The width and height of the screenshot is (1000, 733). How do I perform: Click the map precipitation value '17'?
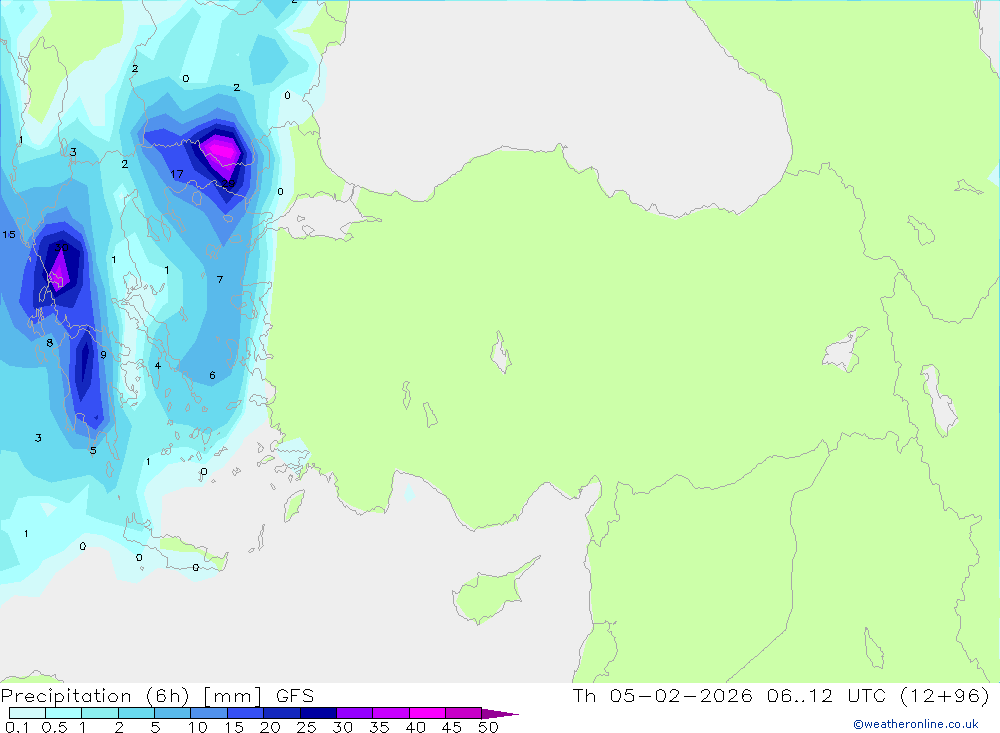click(177, 174)
